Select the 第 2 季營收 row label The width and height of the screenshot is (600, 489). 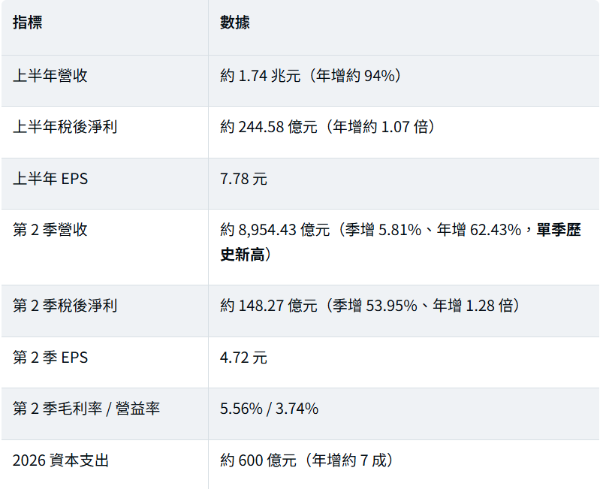(50, 230)
